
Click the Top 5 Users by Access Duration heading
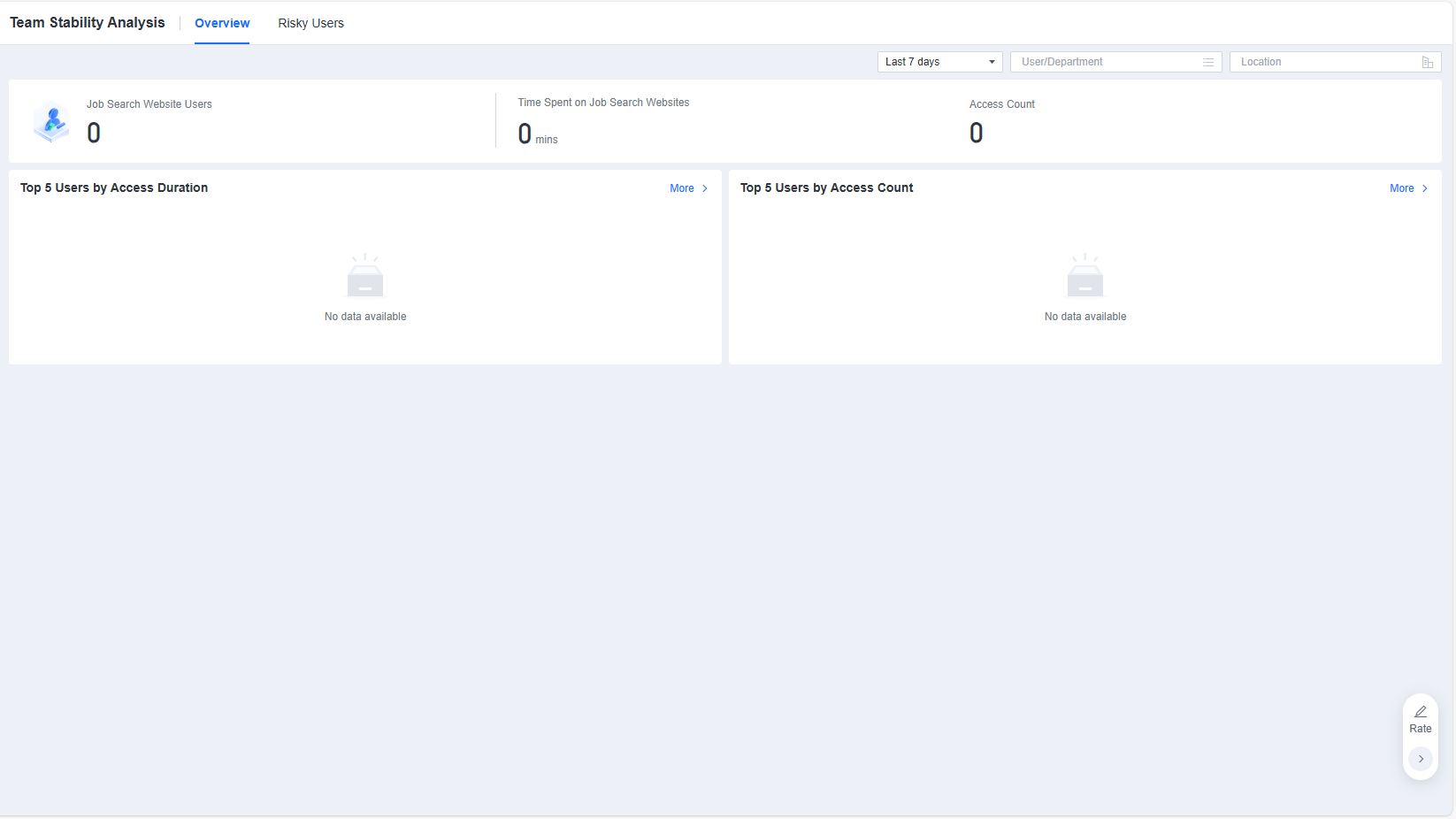point(114,188)
